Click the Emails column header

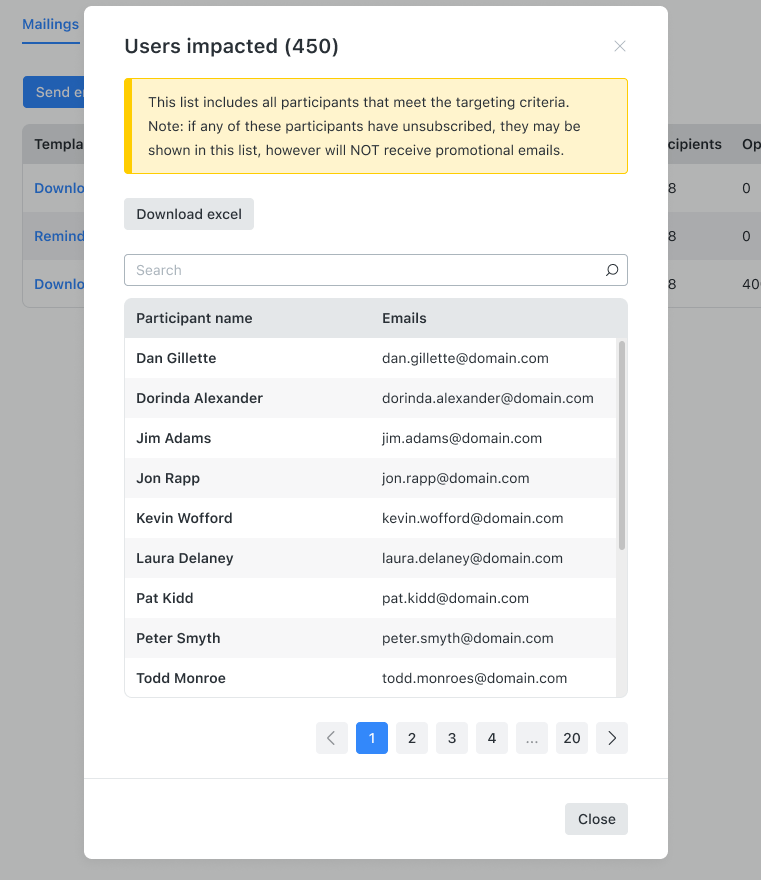404,318
